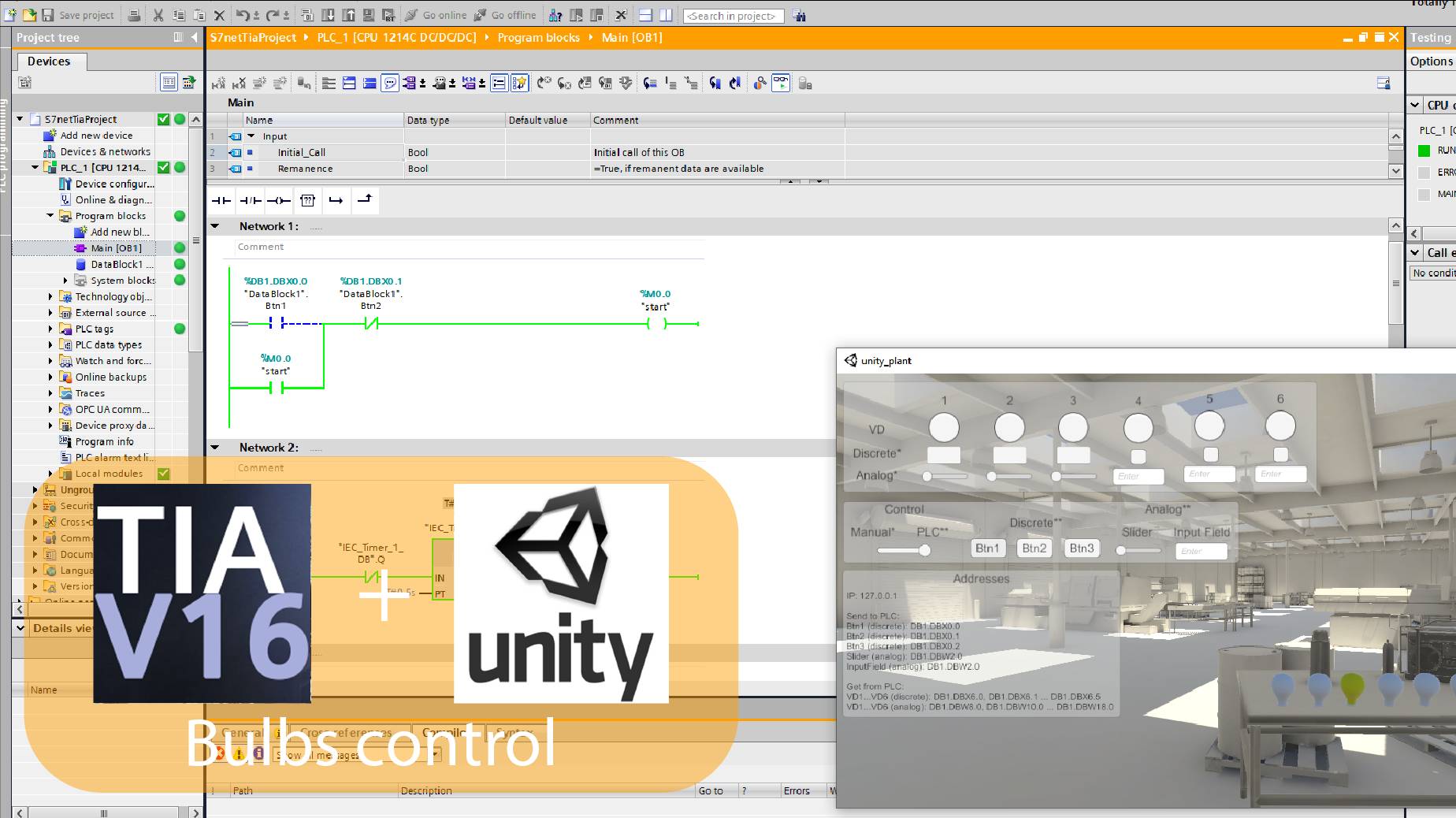Collapse the Network 2 section
Screen dimensions: 1456x818
(x=214, y=448)
